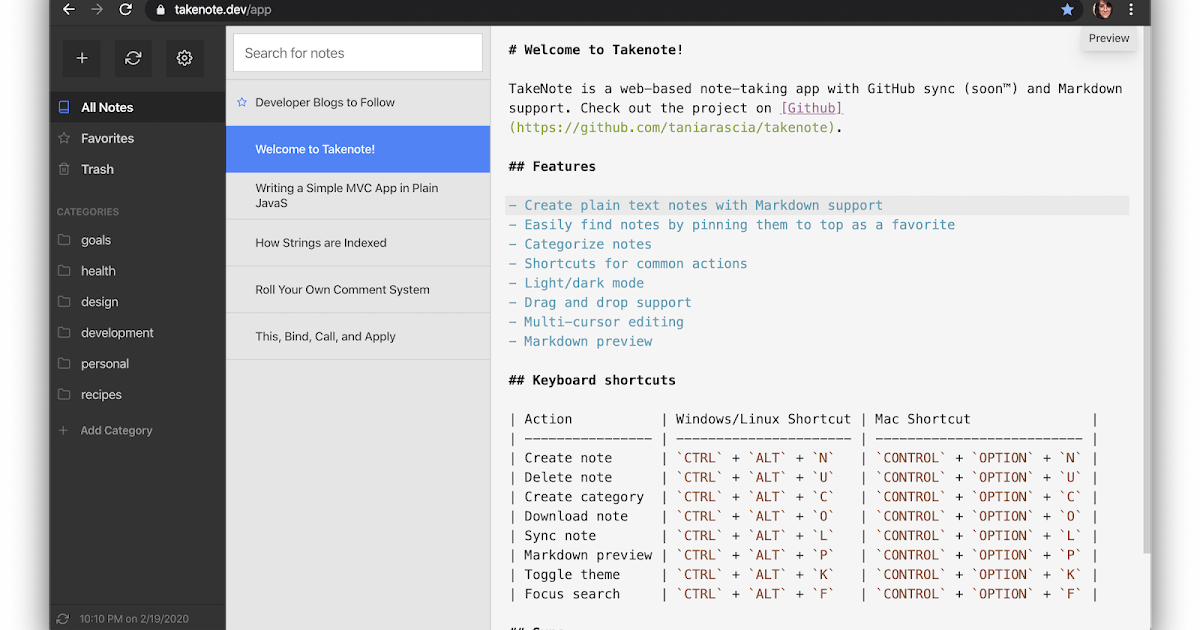
Task: Open the How Strings are Indexed note
Action: (x=321, y=243)
